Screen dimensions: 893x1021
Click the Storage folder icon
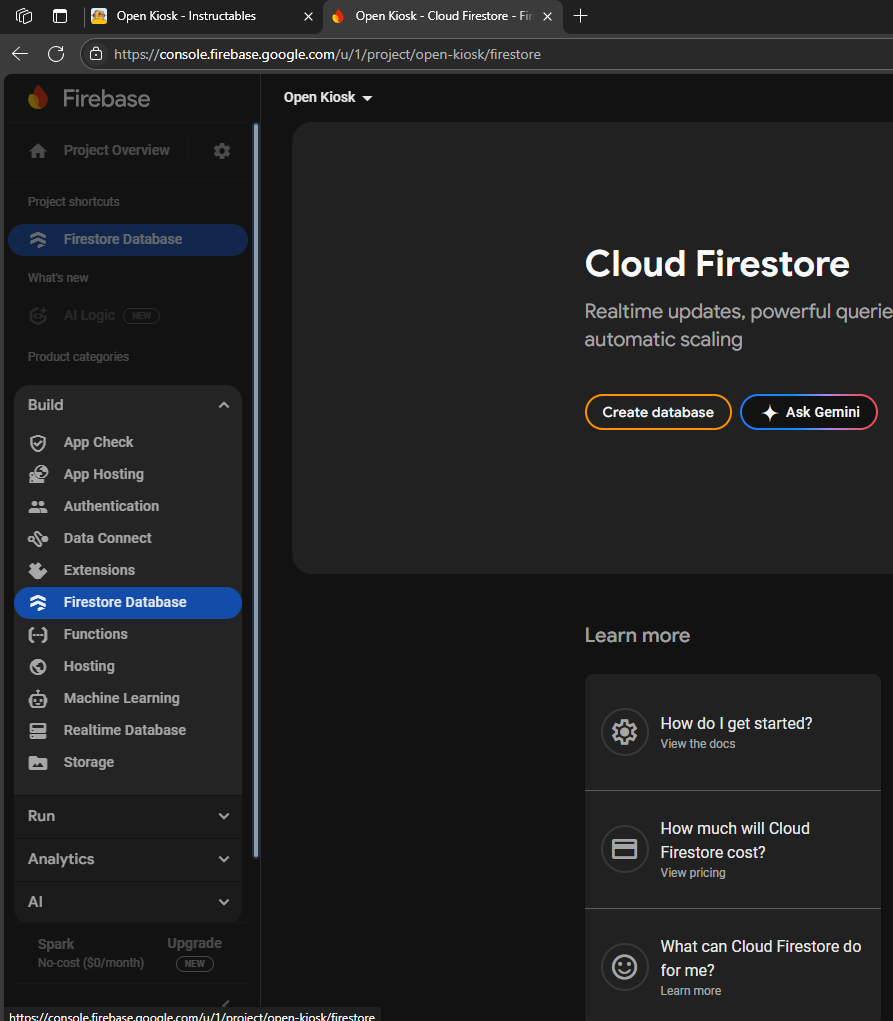pyautogui.click(x=38, y=762)
